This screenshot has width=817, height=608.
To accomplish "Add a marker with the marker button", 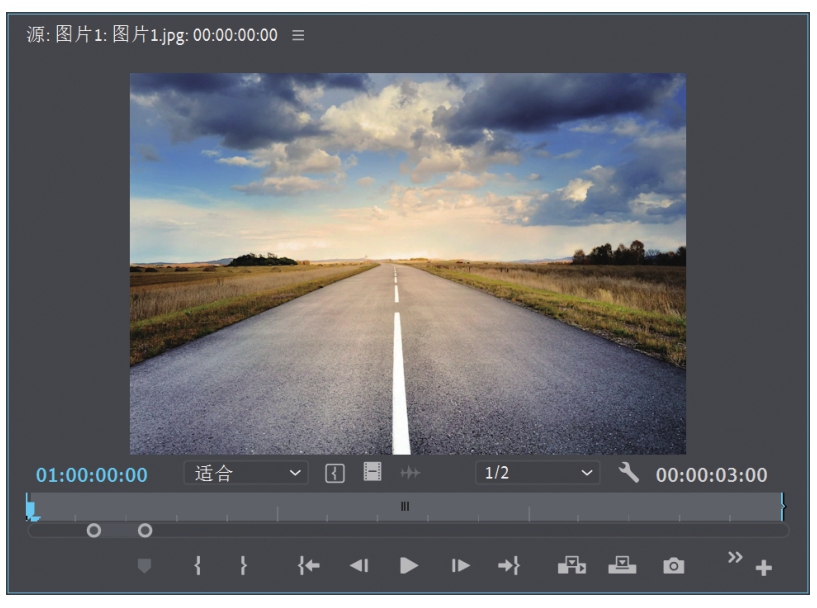I will [x=144, y=566].
